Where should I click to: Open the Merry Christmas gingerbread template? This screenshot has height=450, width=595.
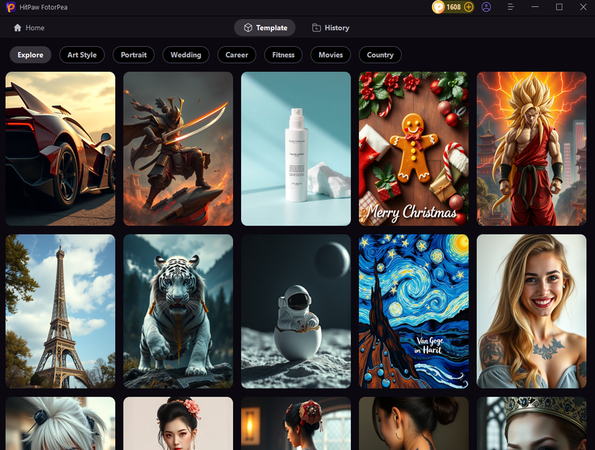click(x=414, y=149)
